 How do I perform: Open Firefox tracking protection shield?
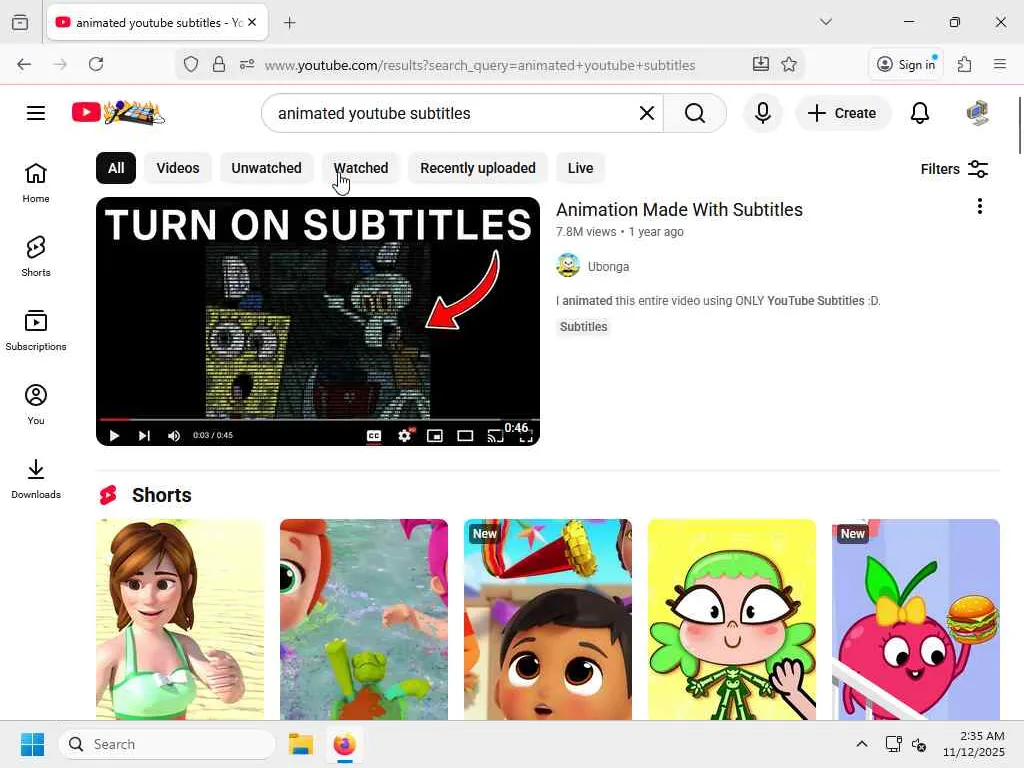(191, 64)
